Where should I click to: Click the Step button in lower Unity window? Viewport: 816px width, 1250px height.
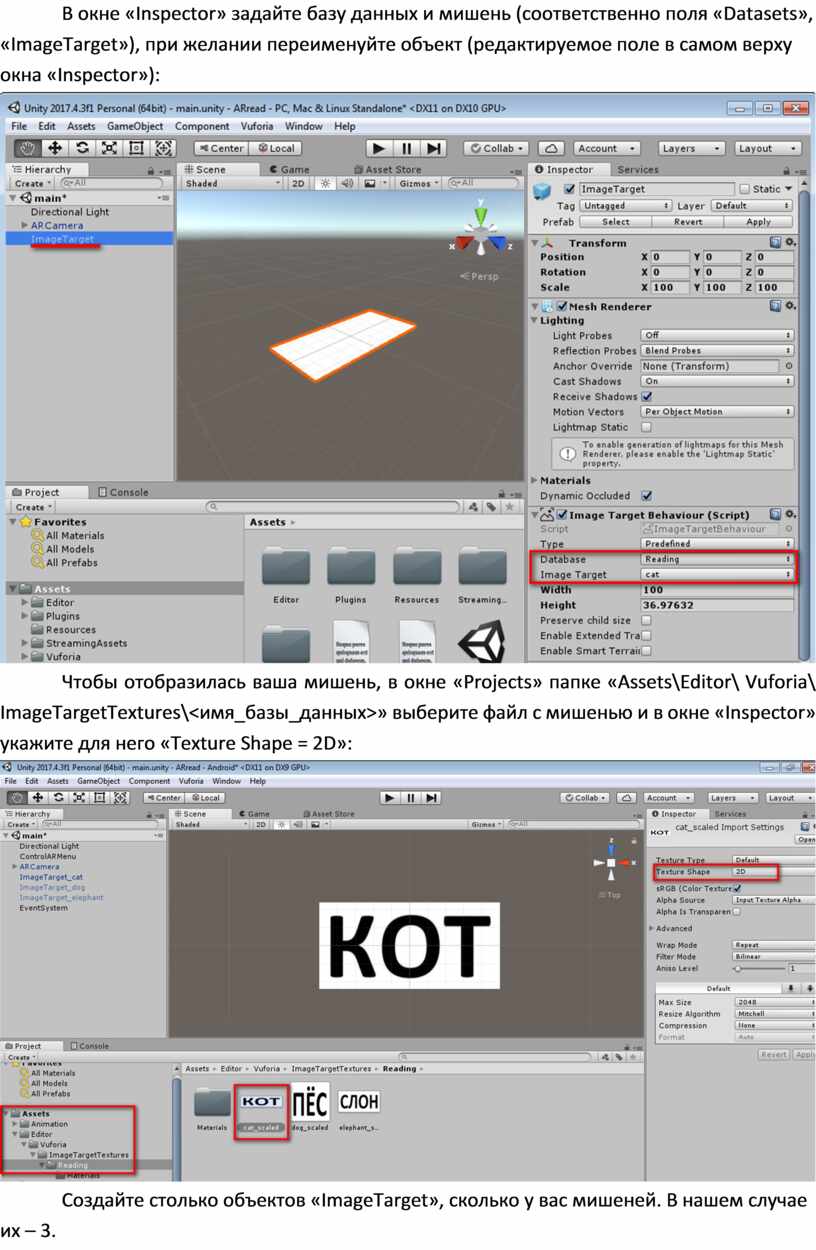pyautogui.click(x=432, y=798)
